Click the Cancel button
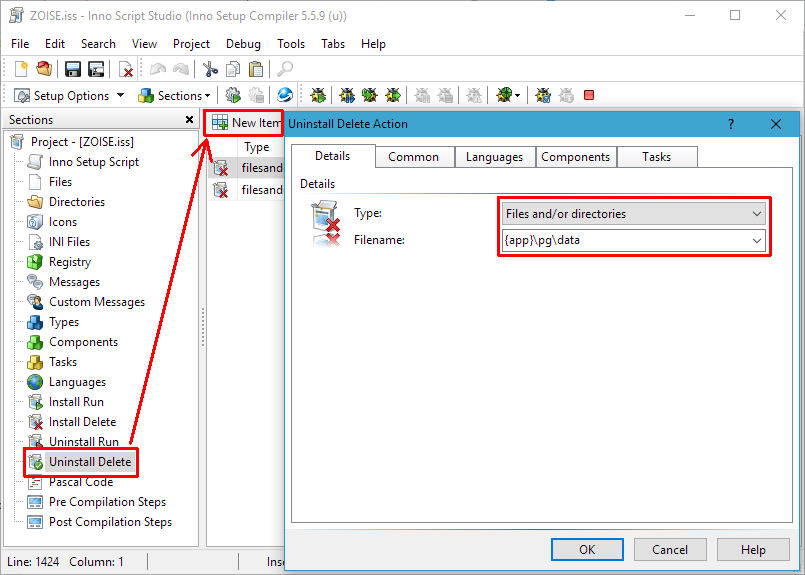Viewport: 805px width, 575px height. coord(670,549)
